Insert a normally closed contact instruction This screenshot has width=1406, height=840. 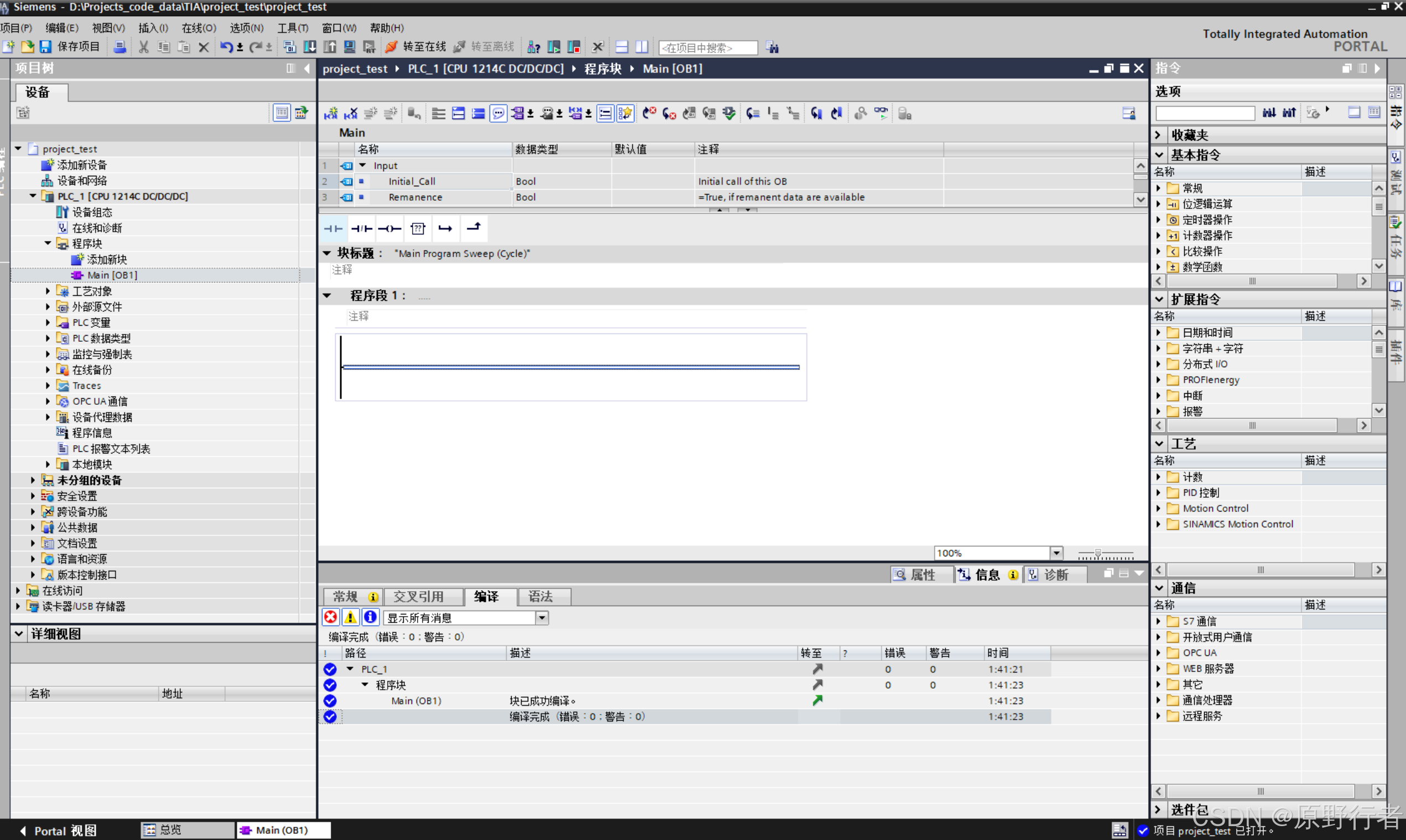(362, 229)
